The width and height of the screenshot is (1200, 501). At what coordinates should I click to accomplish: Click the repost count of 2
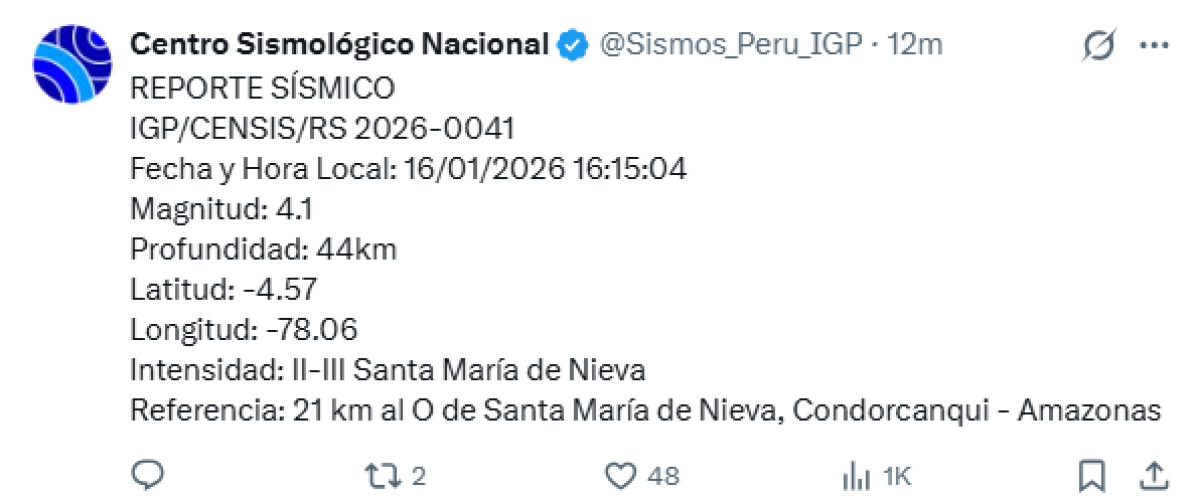[x=418, y=476]
